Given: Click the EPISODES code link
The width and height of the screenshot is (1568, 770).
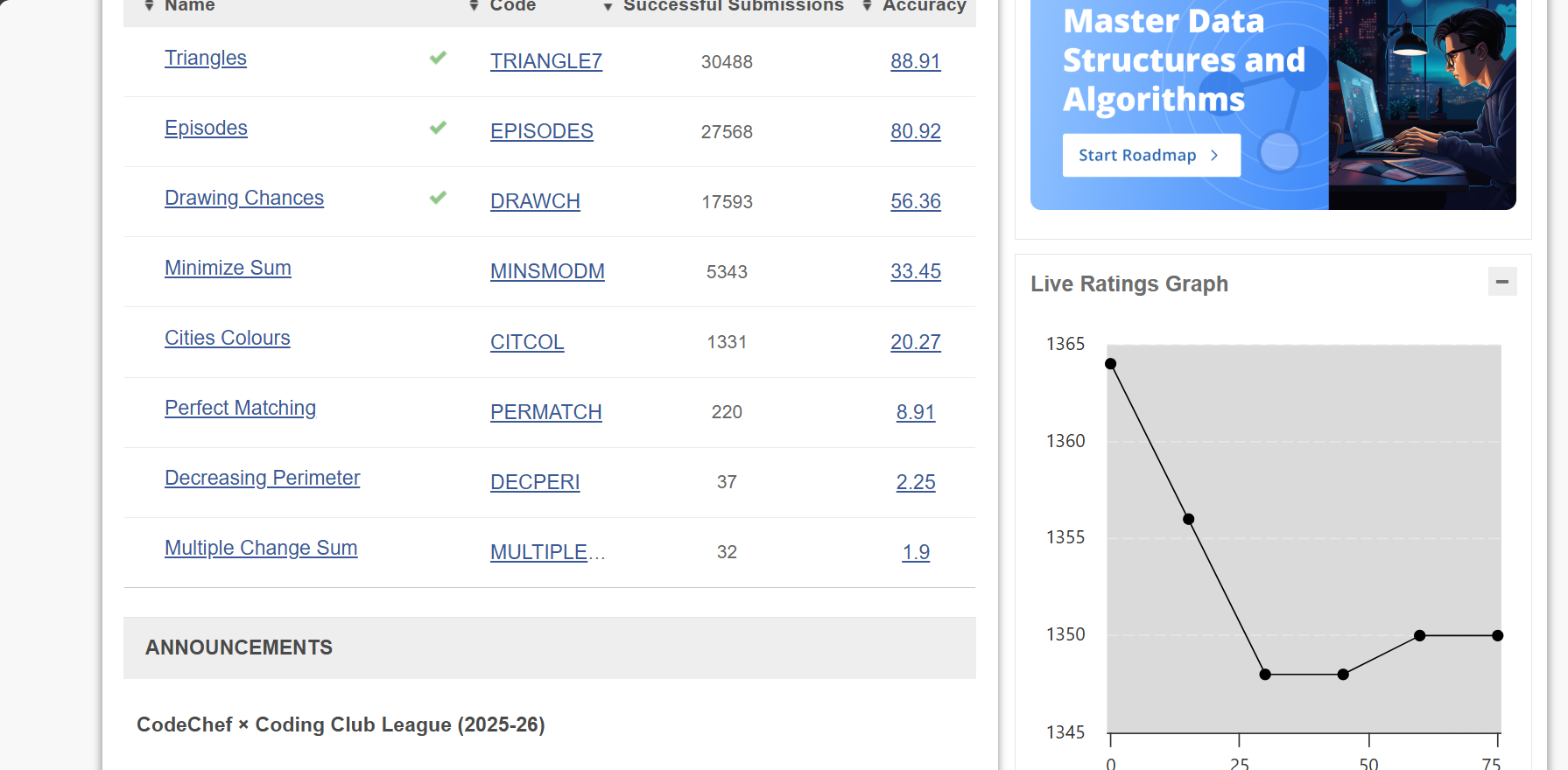Looking at the screenshot, I should tap(542, 131).
